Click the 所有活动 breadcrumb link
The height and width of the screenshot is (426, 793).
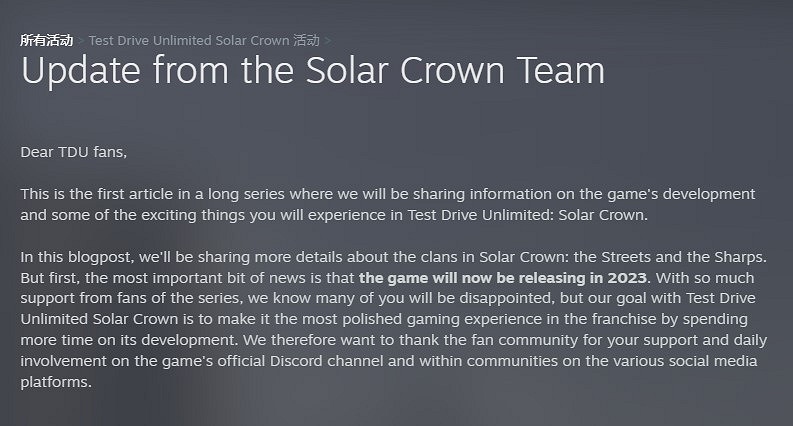pyautogui.click(x=46, y=41)
